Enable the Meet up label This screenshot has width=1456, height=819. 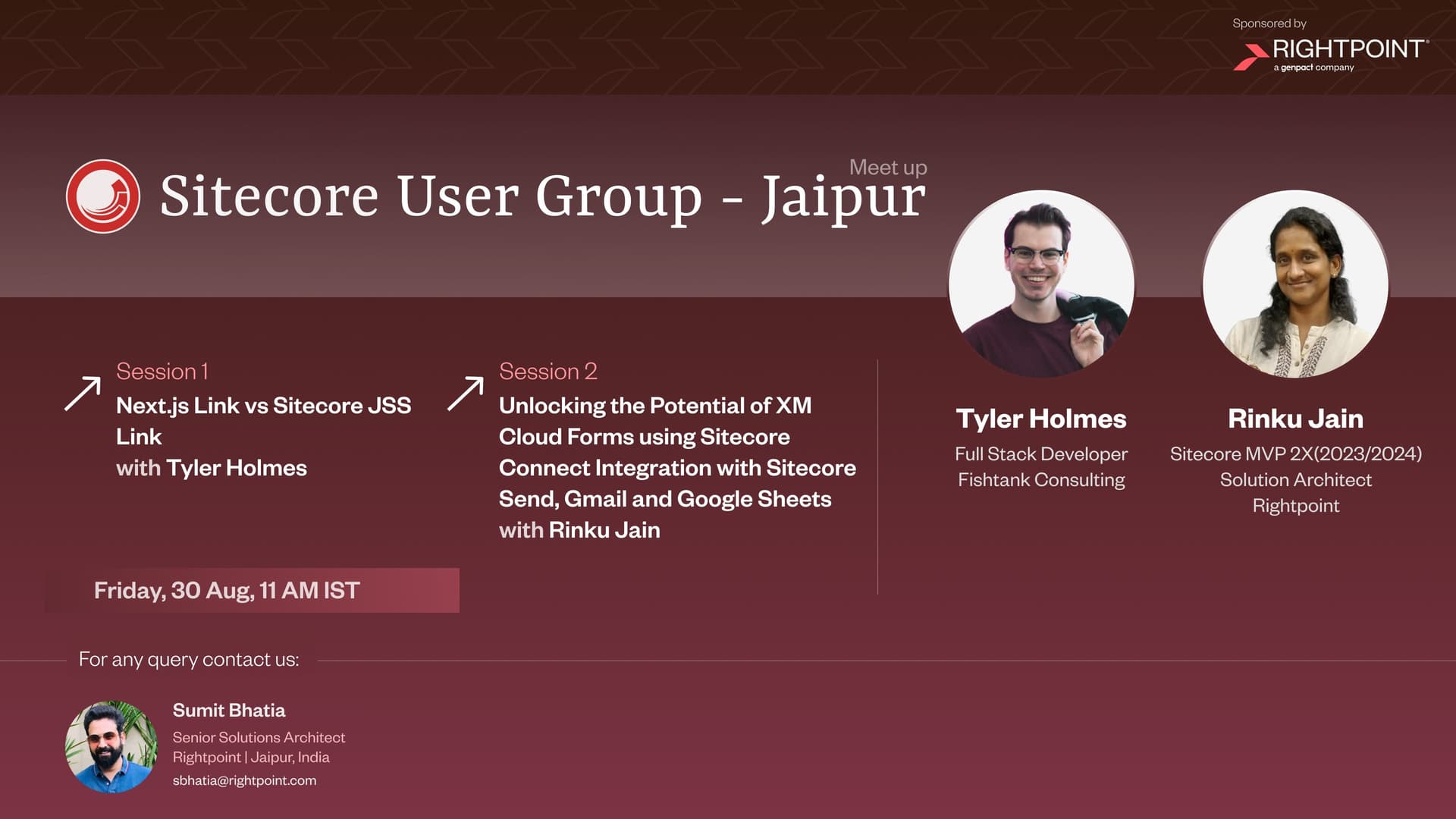coord(887,168)
